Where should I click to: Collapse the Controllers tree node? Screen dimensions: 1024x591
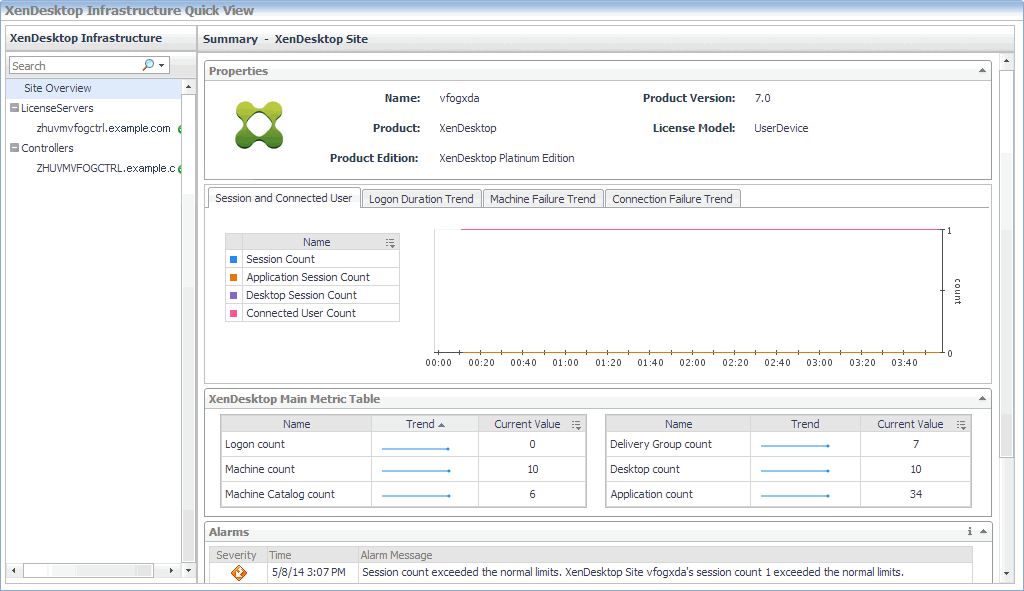[14, 148]
